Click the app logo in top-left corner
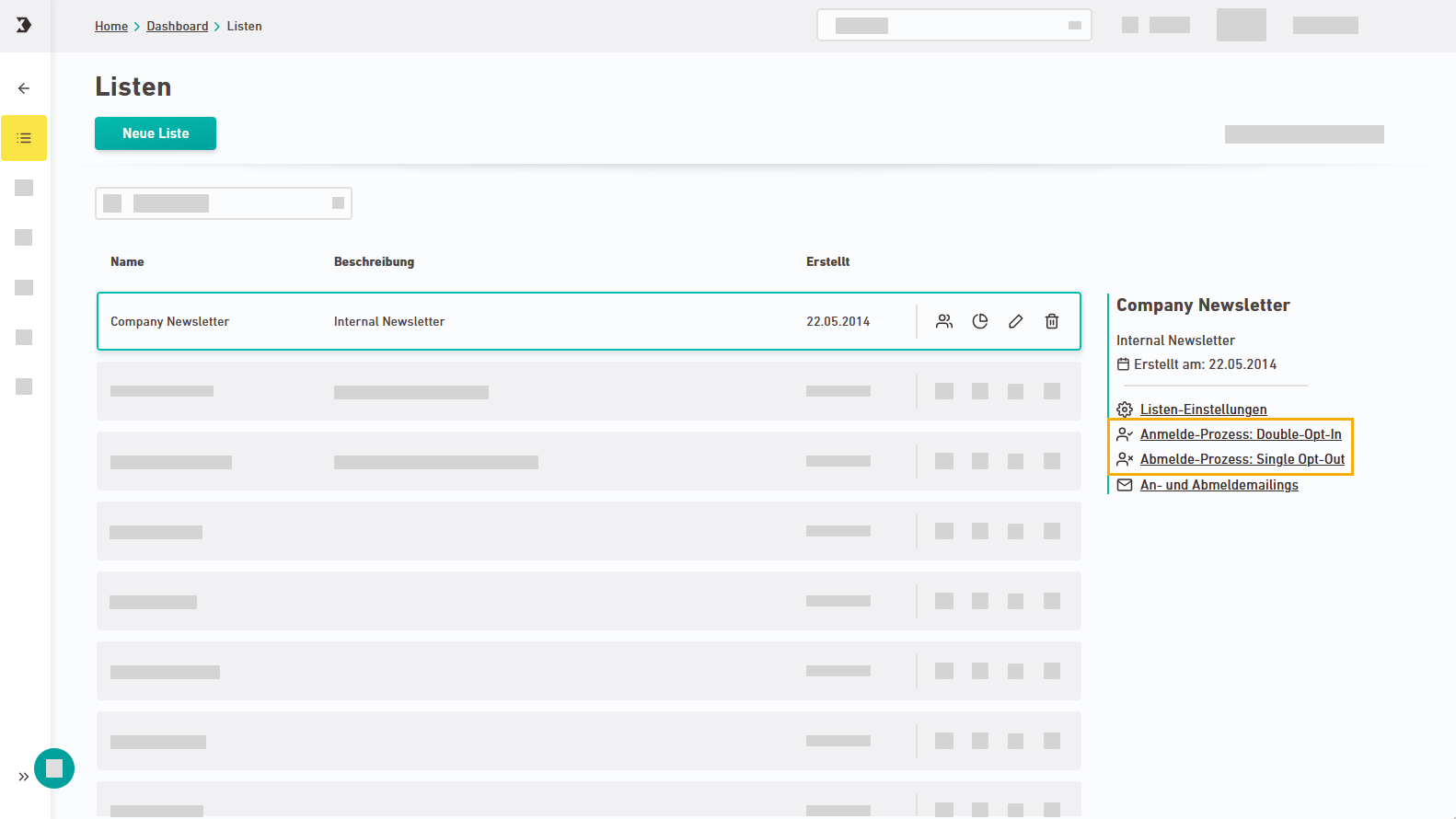Screen dimensions: 1456x819 tap(24, 25)
